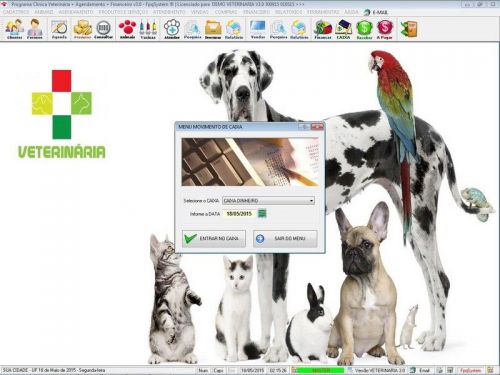The image size is (500, 375).
Task: Click the status bar date 18/05/2015
Action: [x=252, y=370]
